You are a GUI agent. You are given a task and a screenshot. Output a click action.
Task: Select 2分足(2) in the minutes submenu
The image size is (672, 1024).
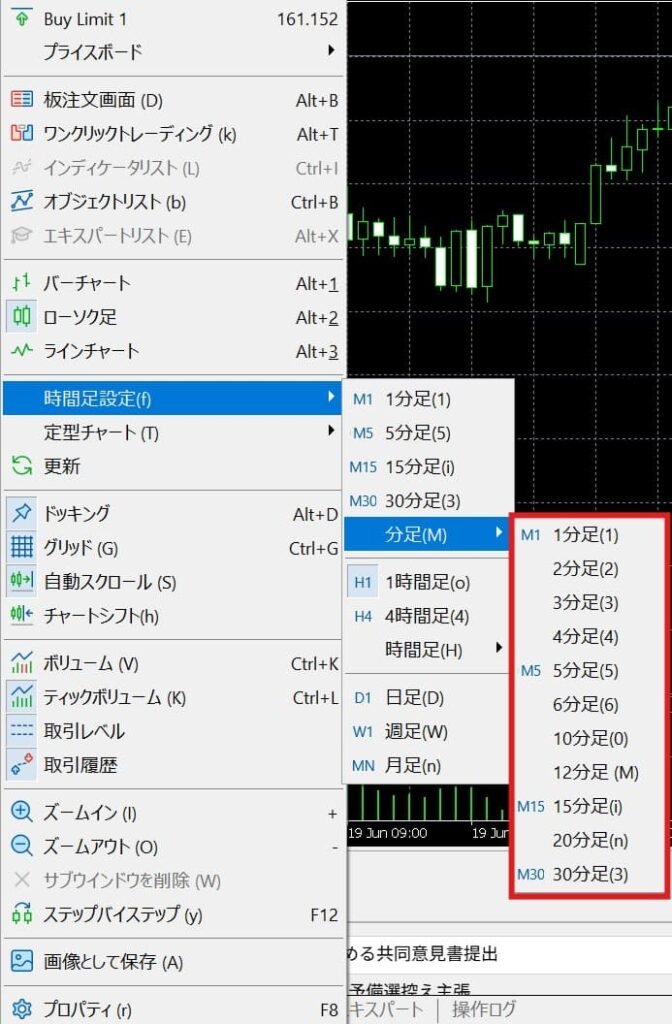coord(589,569)
